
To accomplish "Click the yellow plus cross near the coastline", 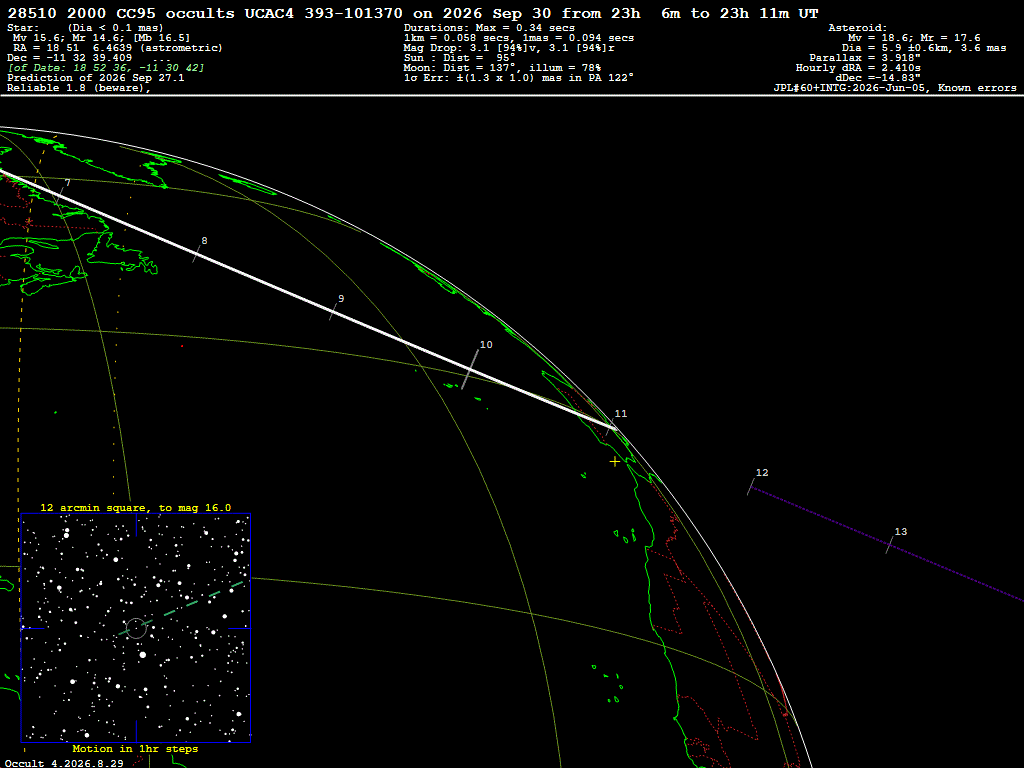I will (615, 462).
